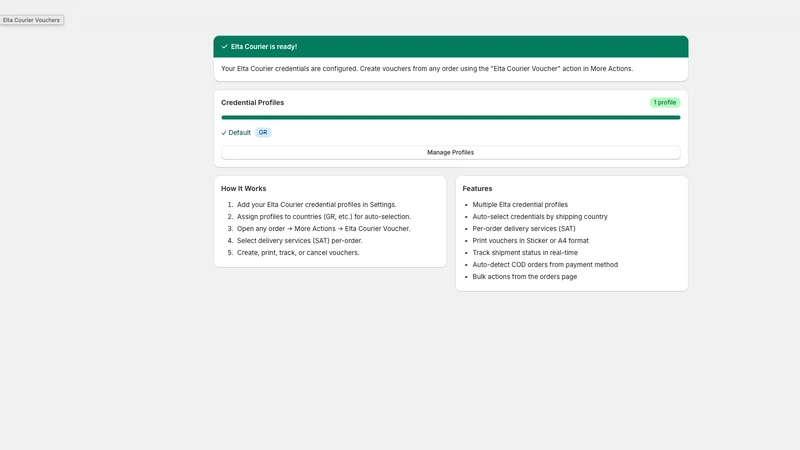Click the checkmark icon in the ready banner
Screen dimensions: 800x450
(x=224, y=46)
